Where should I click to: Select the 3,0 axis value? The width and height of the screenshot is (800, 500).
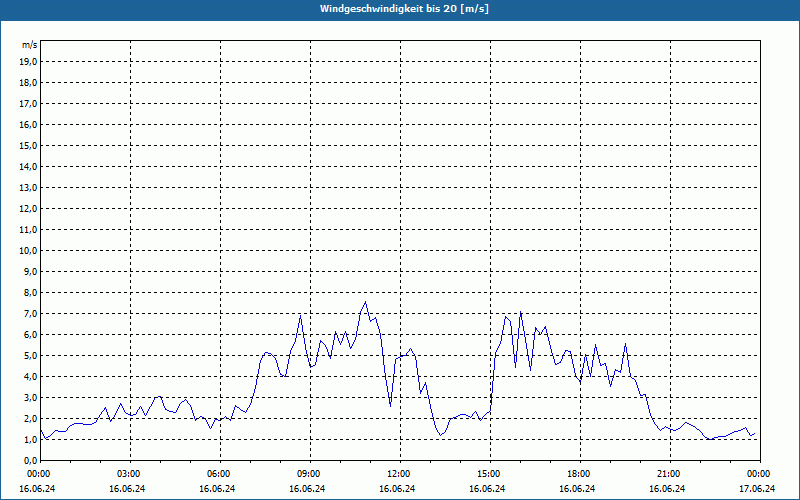click(x=30, y=397)
